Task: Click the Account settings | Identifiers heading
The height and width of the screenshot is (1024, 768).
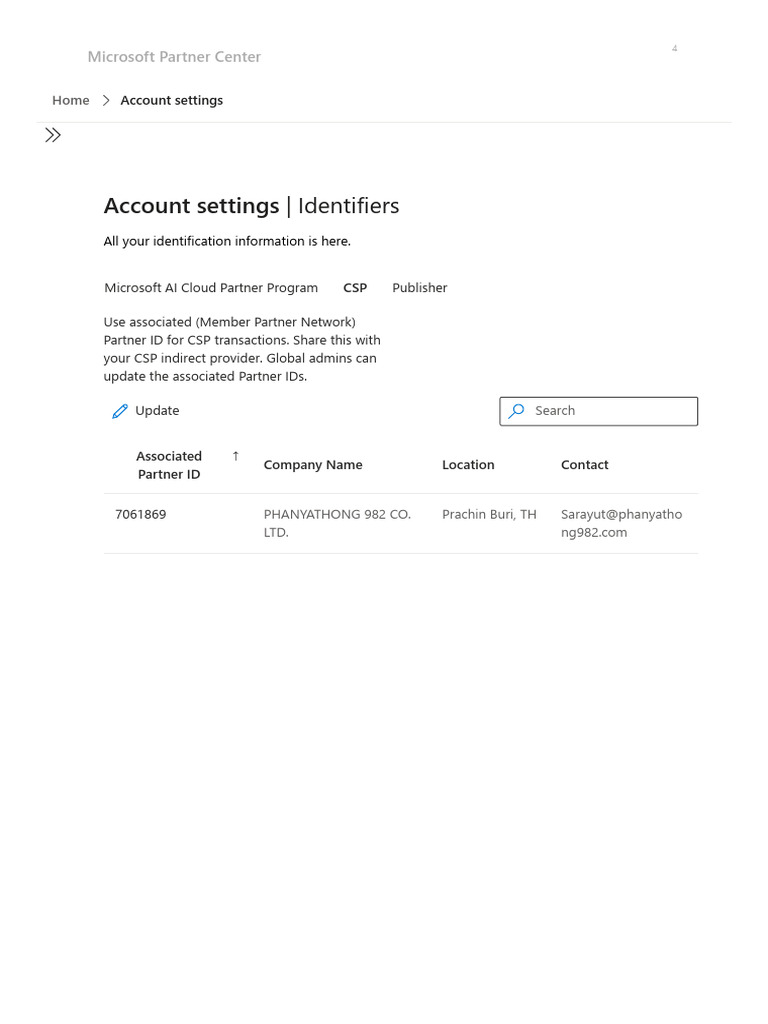Action: coord(251,206)
